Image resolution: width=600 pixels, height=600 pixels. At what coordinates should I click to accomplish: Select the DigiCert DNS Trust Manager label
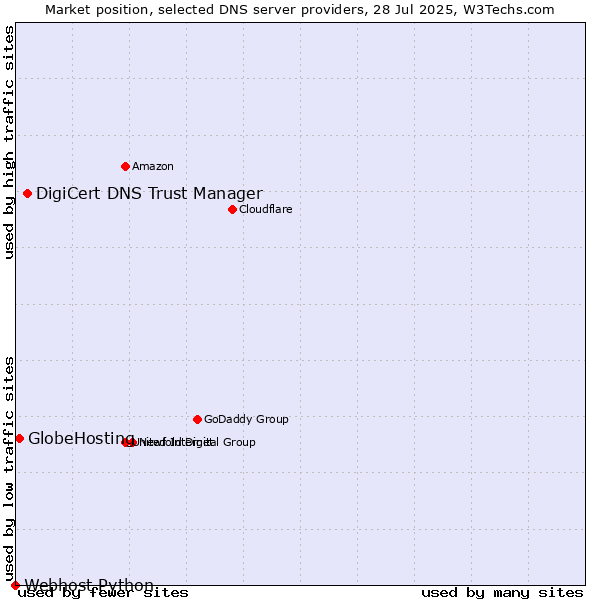pyautogui.click(x=149, y=194)
